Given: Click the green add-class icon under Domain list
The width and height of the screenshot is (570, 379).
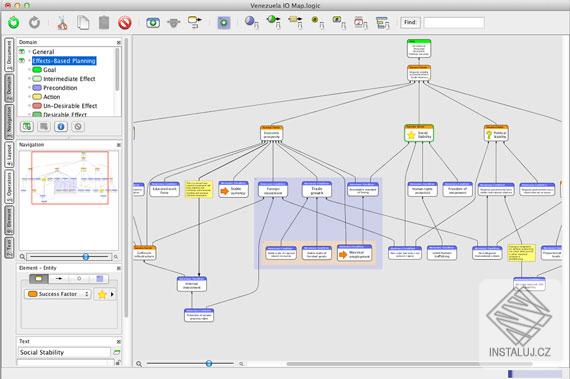Looking at the screenshot, I should [27, 126].
